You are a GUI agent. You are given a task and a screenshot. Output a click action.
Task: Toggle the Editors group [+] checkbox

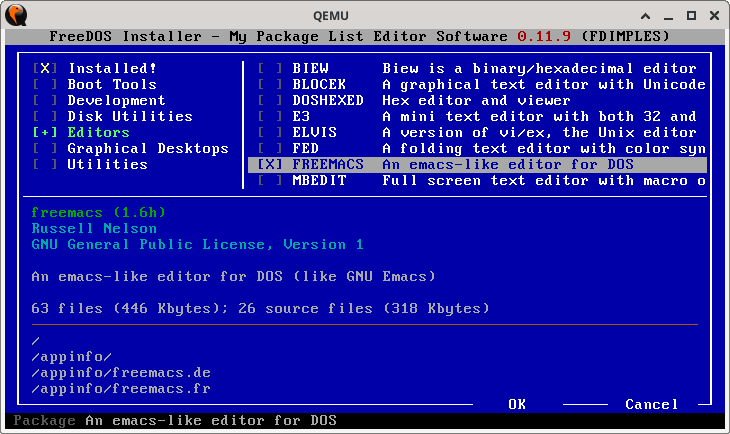click(x=45, y=132)
